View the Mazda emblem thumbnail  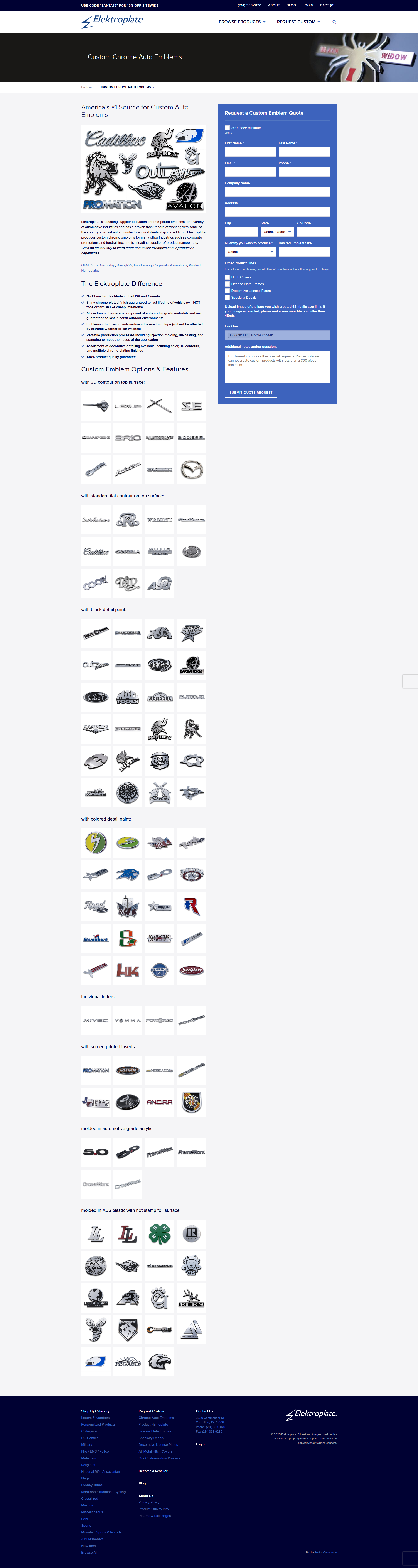coord(191,469)
